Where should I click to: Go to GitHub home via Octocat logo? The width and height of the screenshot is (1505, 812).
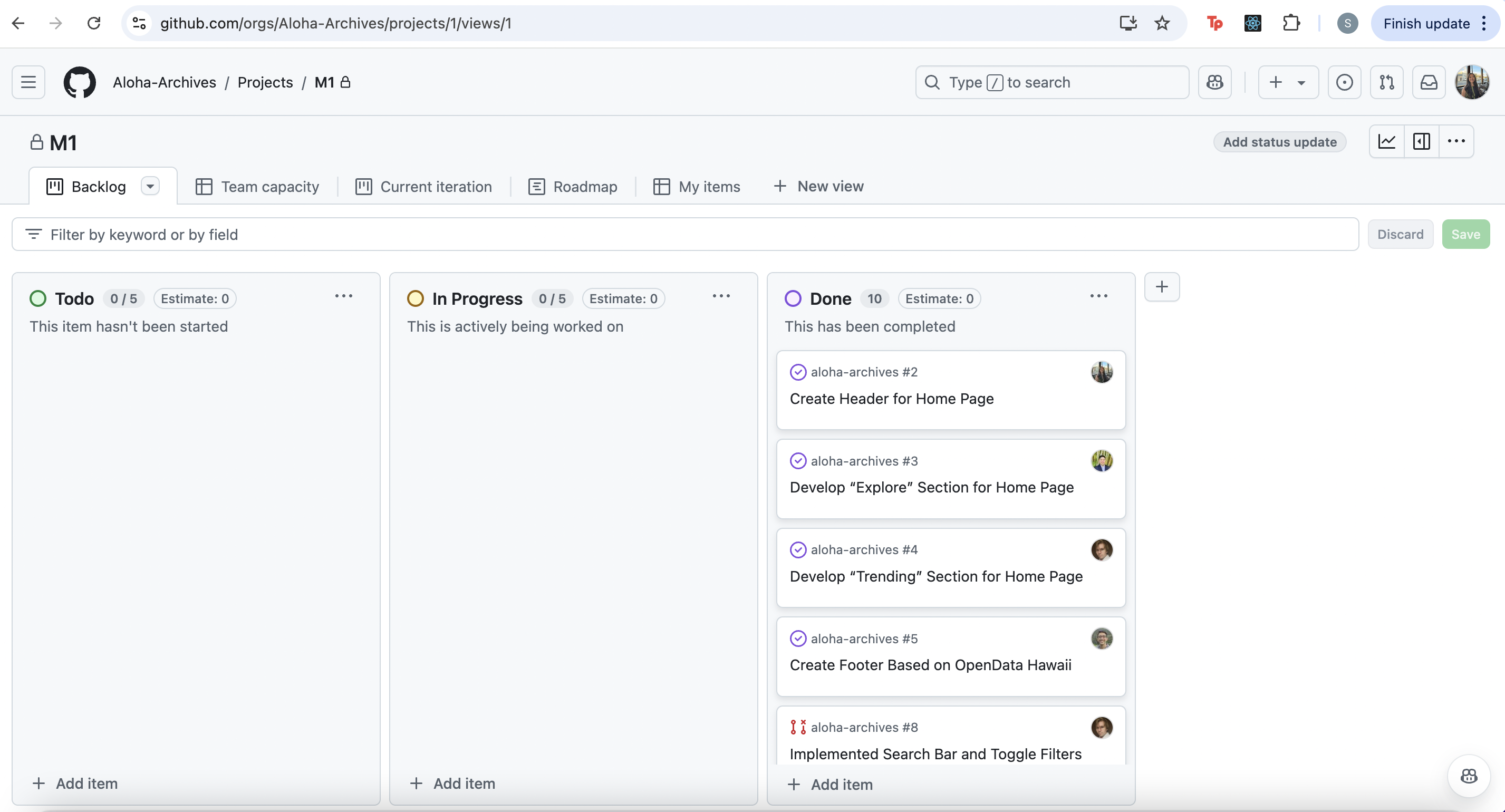(x=80, y=82)
